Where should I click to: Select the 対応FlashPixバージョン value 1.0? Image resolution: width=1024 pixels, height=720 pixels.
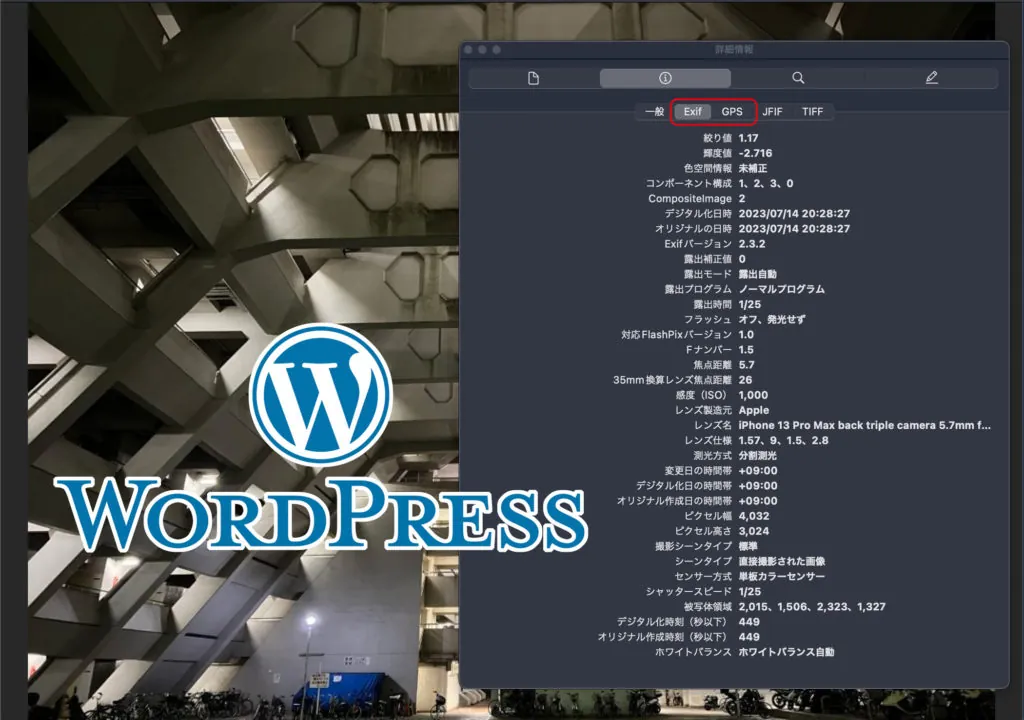[746, 335]
